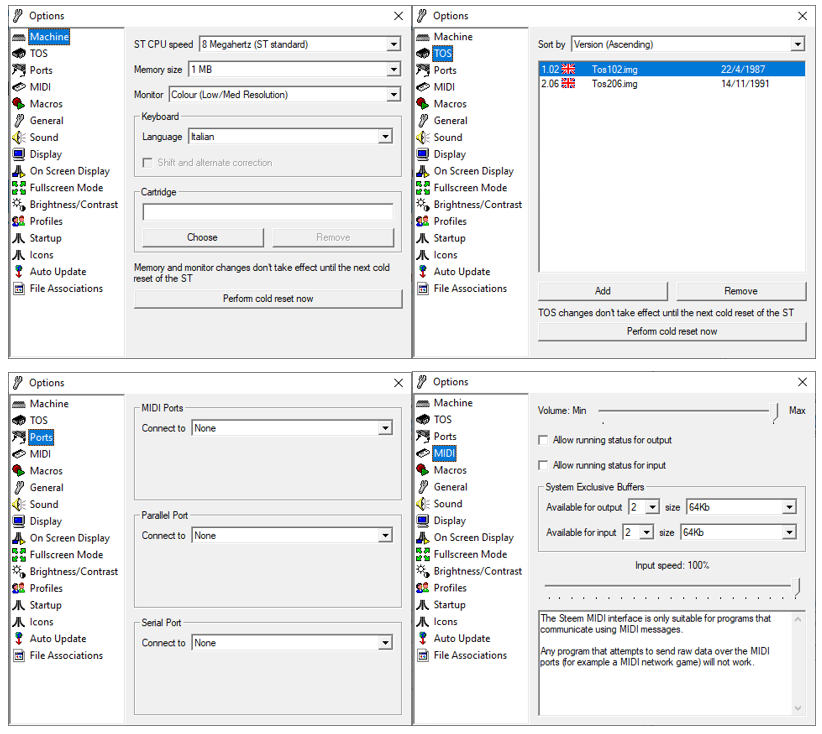Viewport: 822px width, 734px height.
Task: Click Sound speaker icon in top-left Options window
Action: click(x=19, y=137)
